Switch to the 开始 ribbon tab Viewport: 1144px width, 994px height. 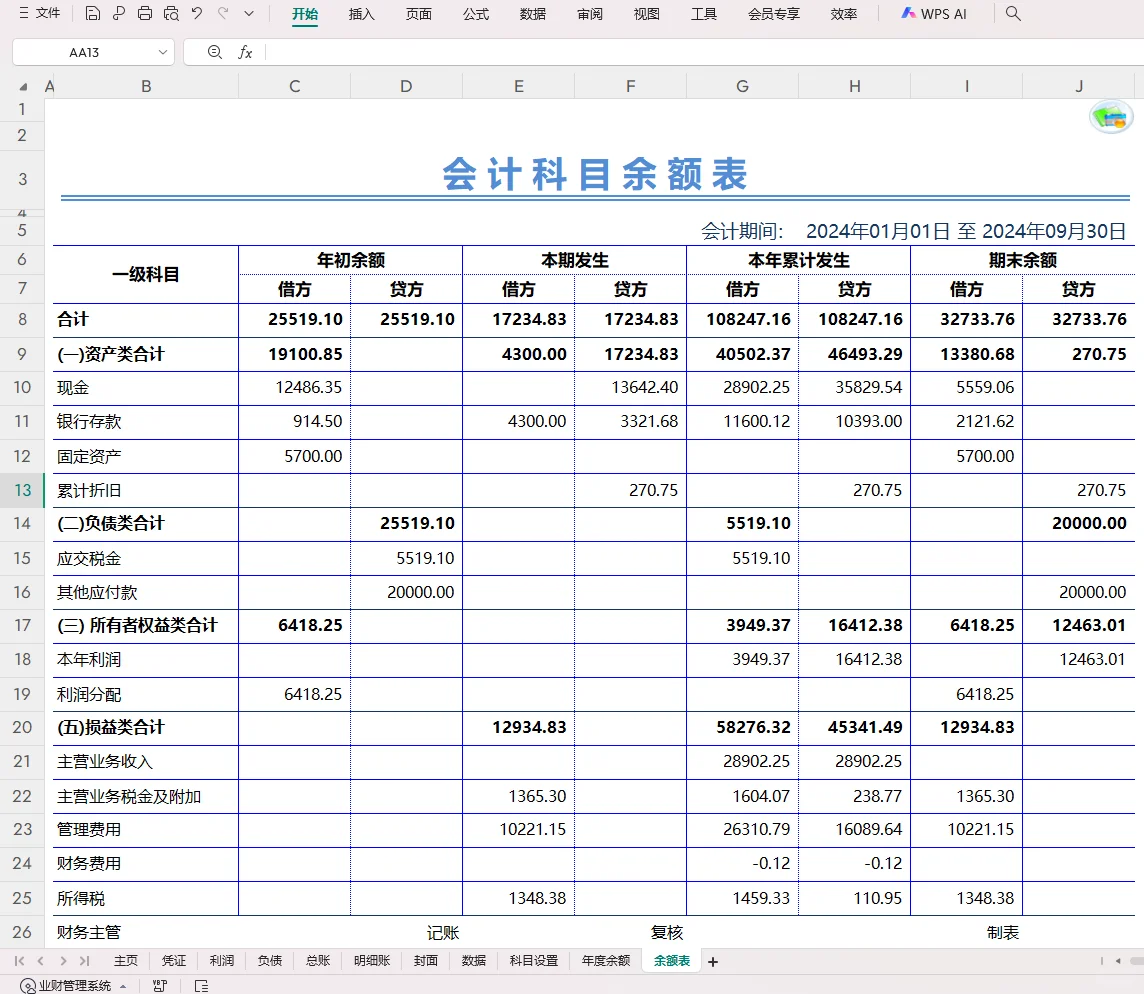(x=305, y=14)
